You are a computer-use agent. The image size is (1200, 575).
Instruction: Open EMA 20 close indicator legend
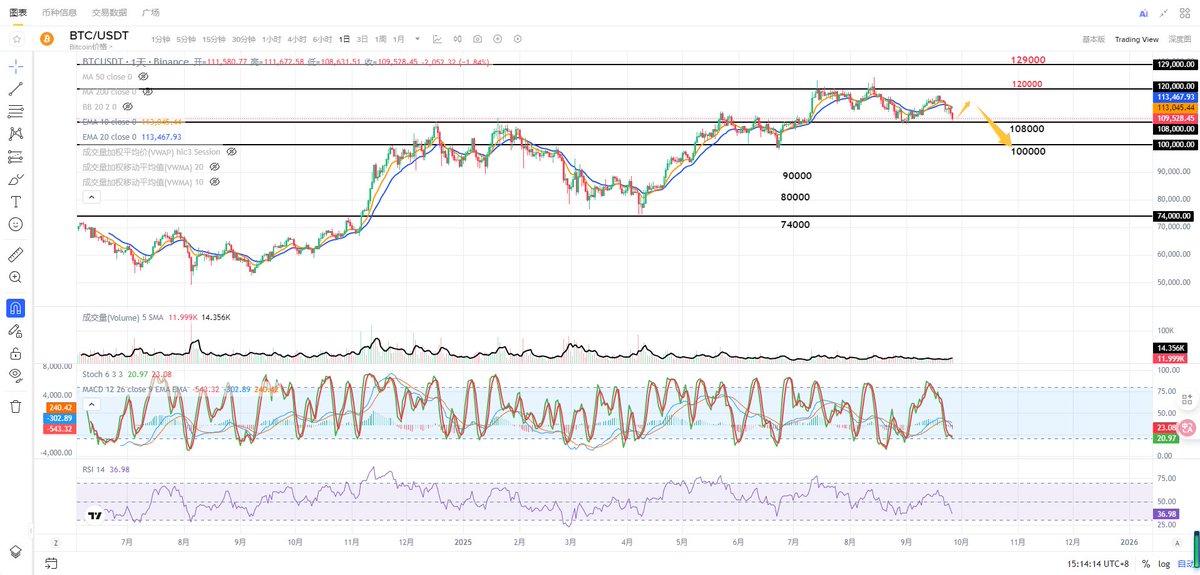(x=109, y=137)
